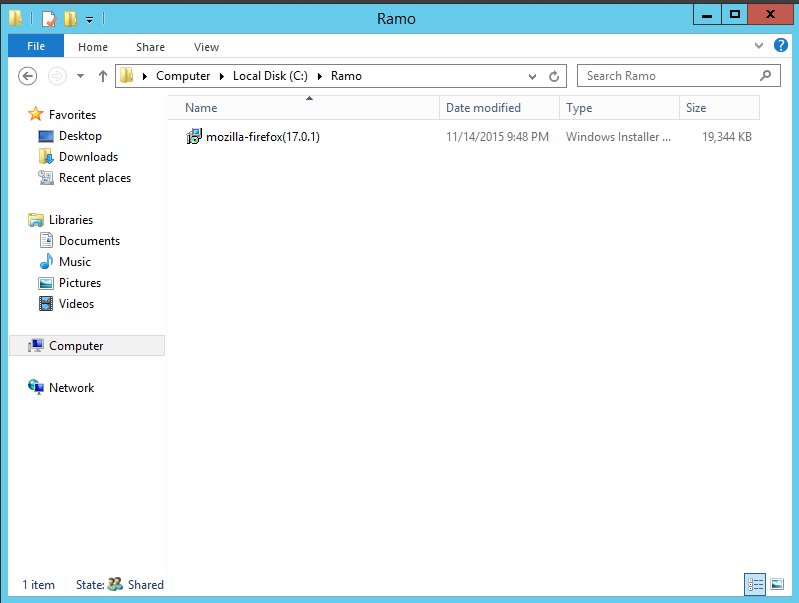Click the Libraries folder icon
The width and height of the screenshot is (799, 603).
[36, 220]
